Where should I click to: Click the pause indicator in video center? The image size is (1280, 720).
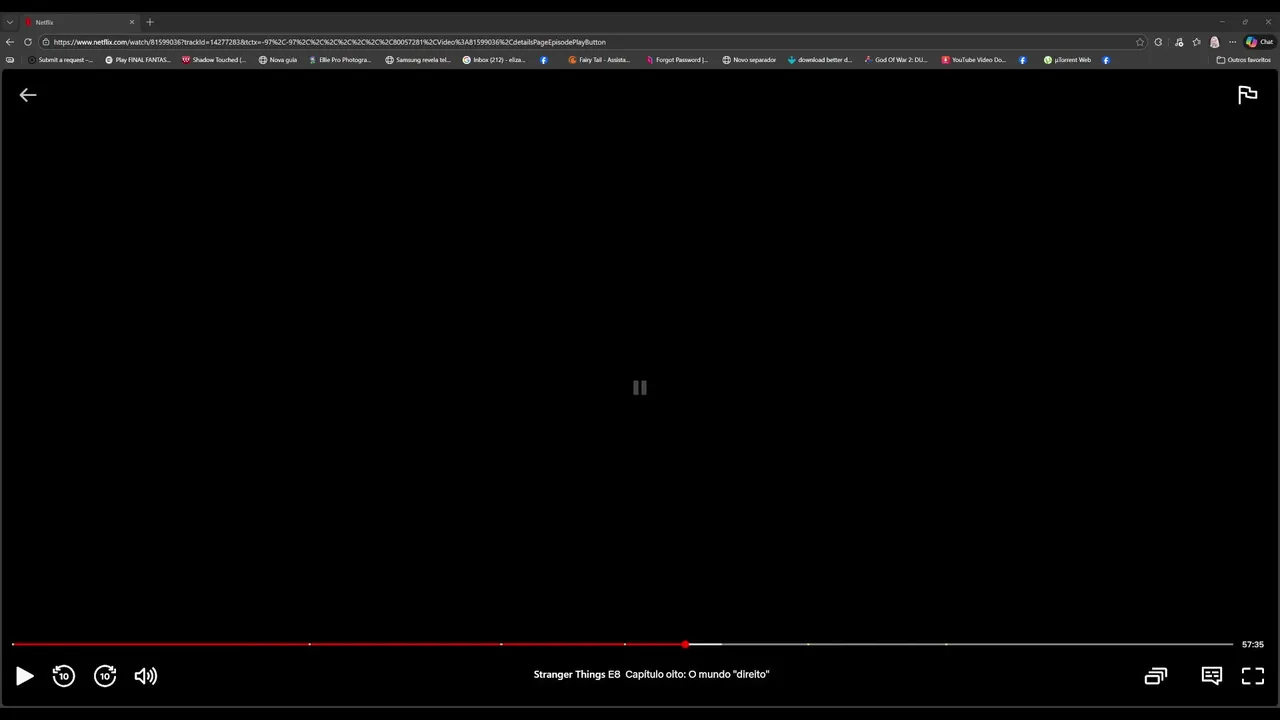tap(640, 388)
